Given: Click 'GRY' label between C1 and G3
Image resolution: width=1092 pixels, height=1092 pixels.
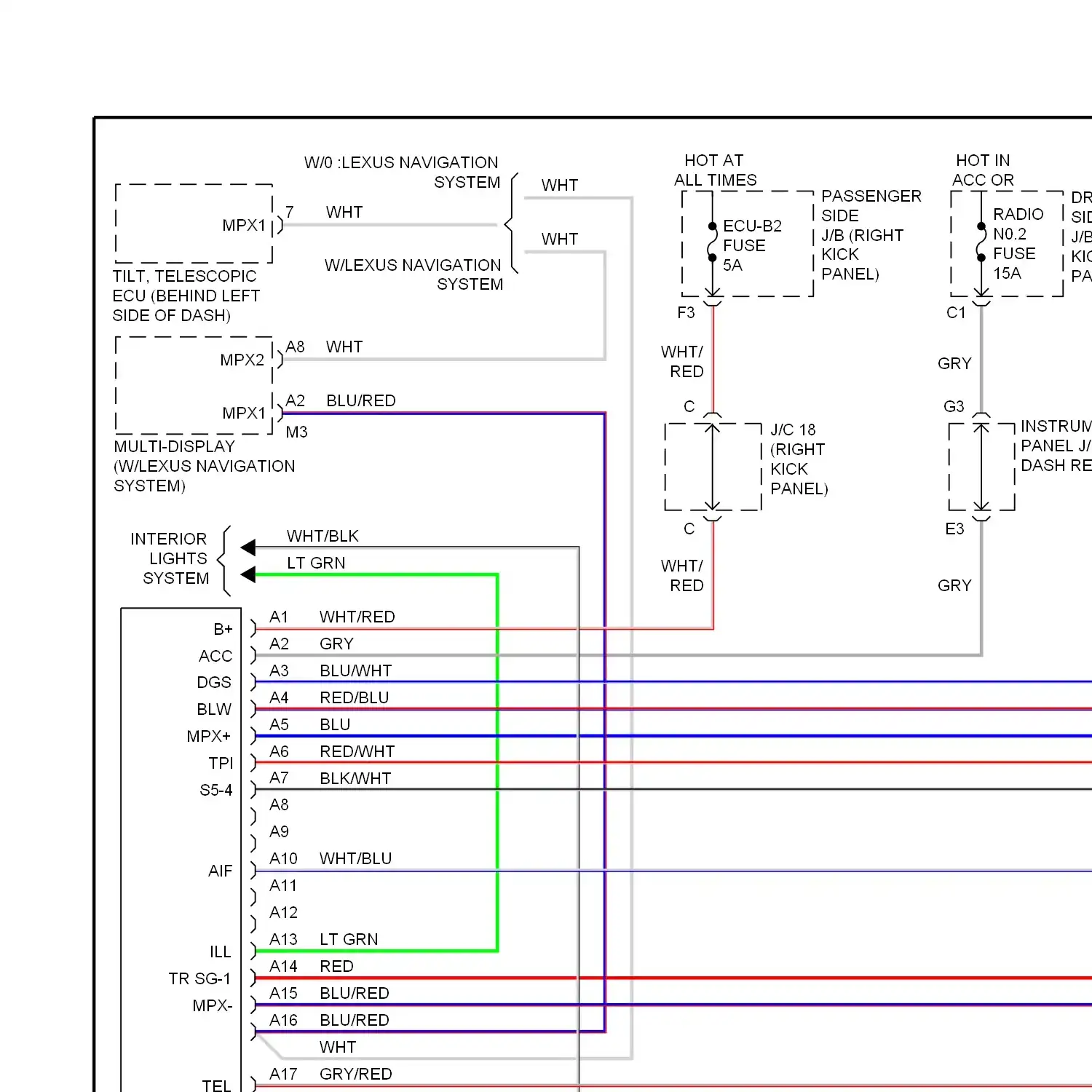Looking at the screenshot, I should 954,364.
